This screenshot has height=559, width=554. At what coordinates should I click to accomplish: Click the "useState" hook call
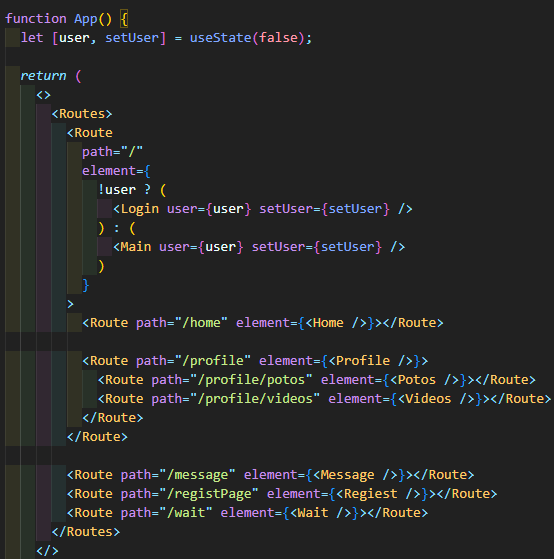(220, 38)
